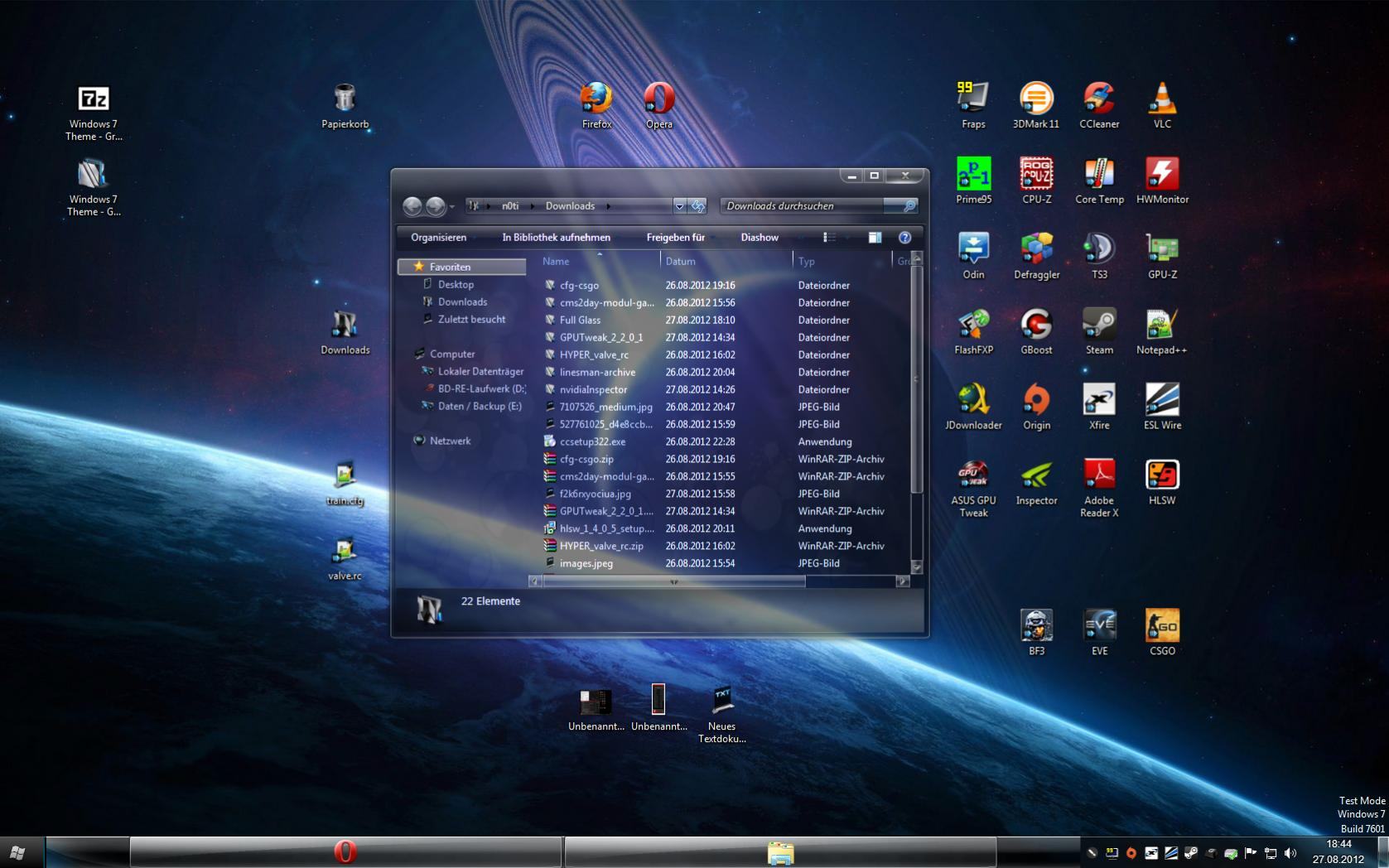Open the TS3 TeamSpeak icon
This screenshot has height=868, width=1389.
pyautogui.click(x=1099, y=256)
